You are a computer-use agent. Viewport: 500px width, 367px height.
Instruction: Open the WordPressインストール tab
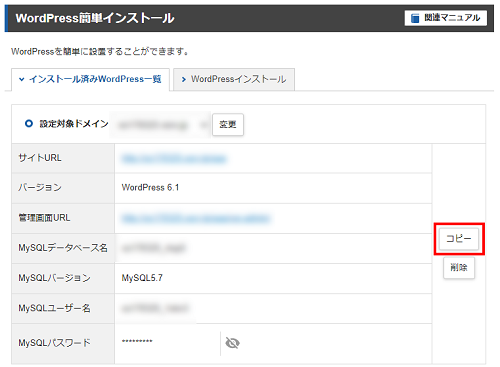[234, 79]
